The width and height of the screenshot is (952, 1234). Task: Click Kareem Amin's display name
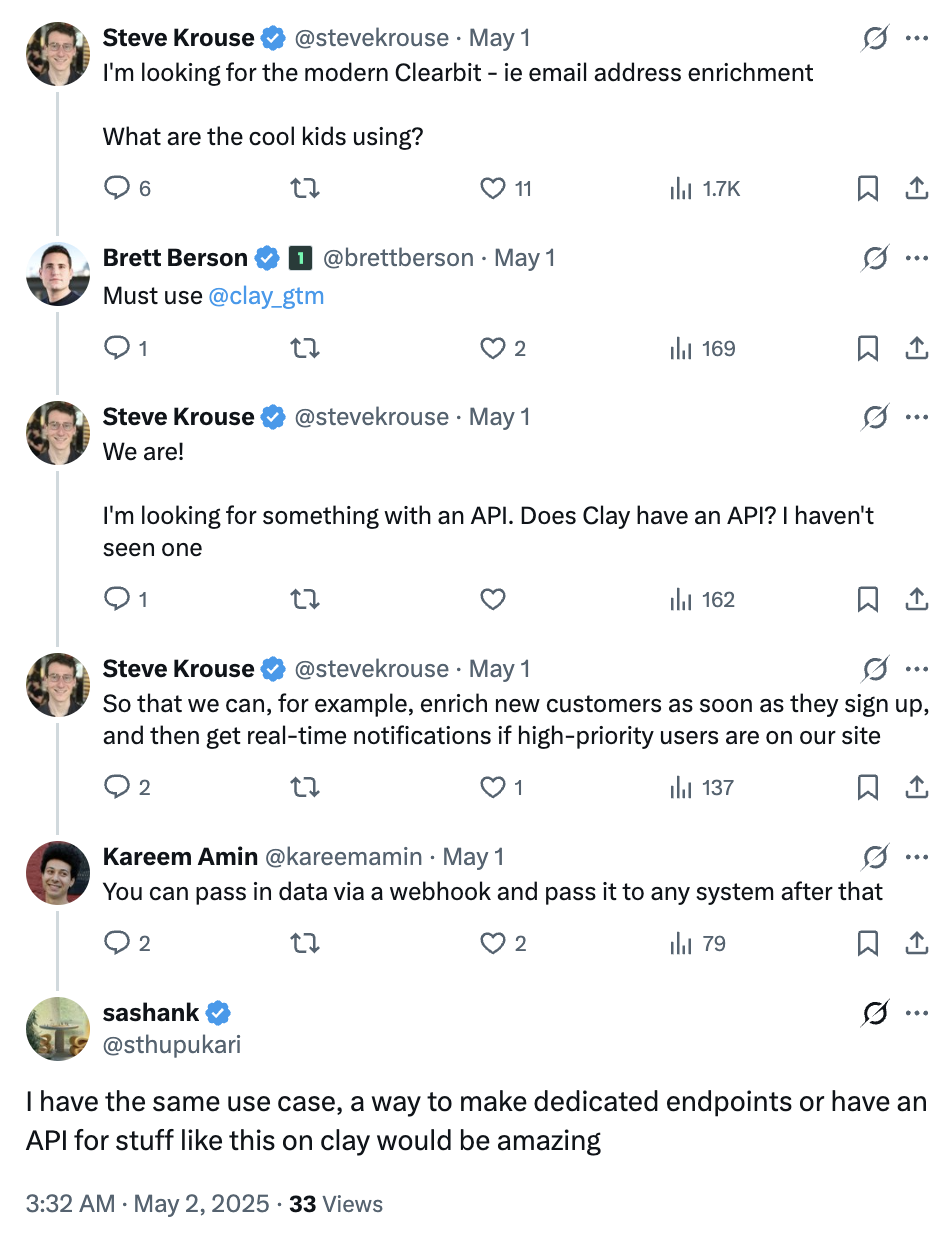coord(179,857)
